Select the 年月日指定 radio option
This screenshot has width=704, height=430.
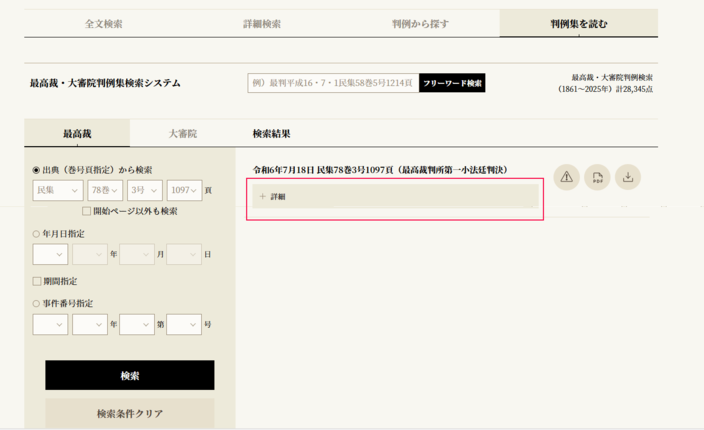click(x=37, y=234)
